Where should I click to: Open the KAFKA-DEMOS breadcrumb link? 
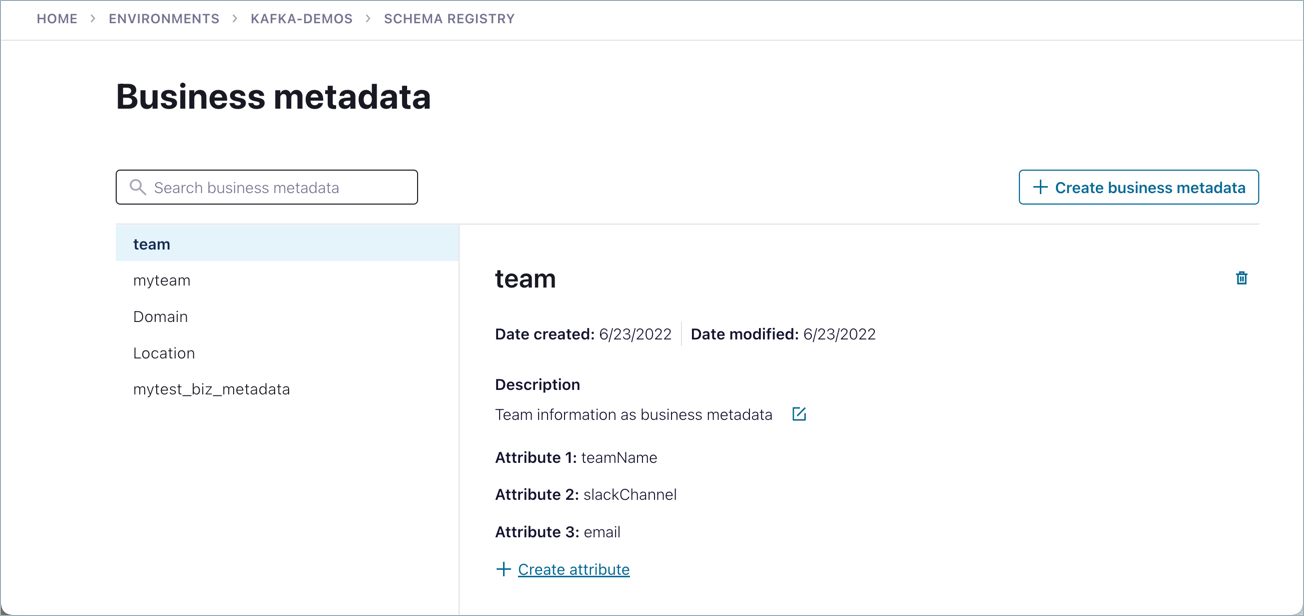[302, 18]
